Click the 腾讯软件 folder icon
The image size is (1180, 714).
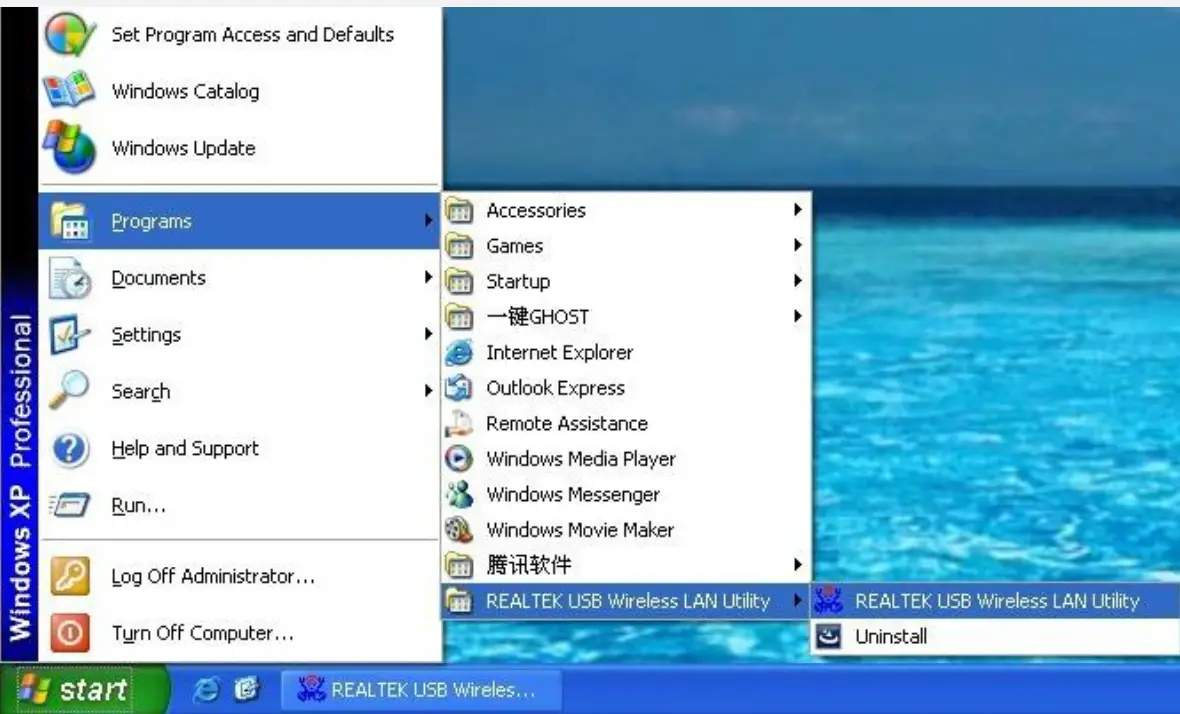[x=459, y=565]
